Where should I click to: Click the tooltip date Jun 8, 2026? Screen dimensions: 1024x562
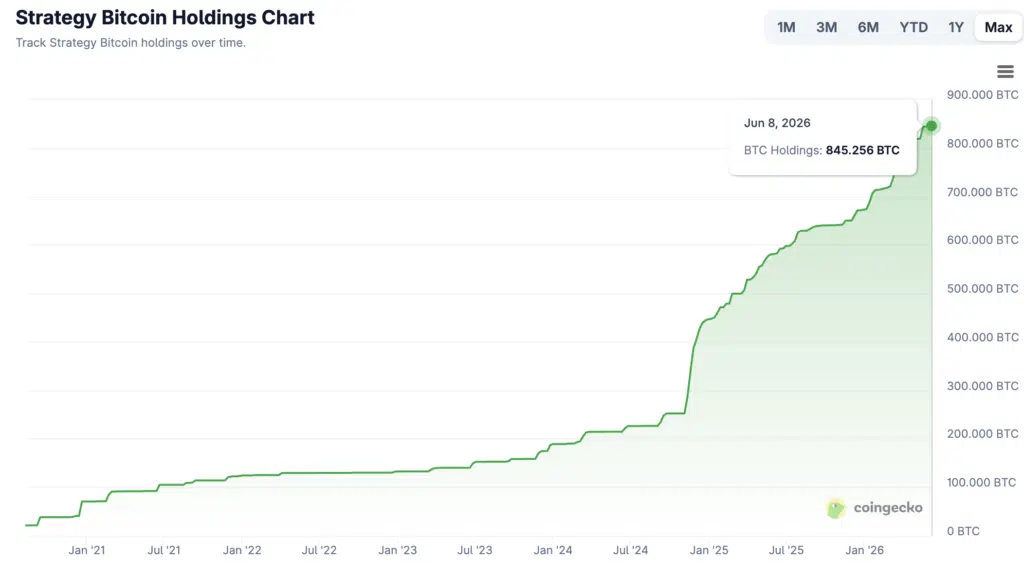tap(777, 123)
